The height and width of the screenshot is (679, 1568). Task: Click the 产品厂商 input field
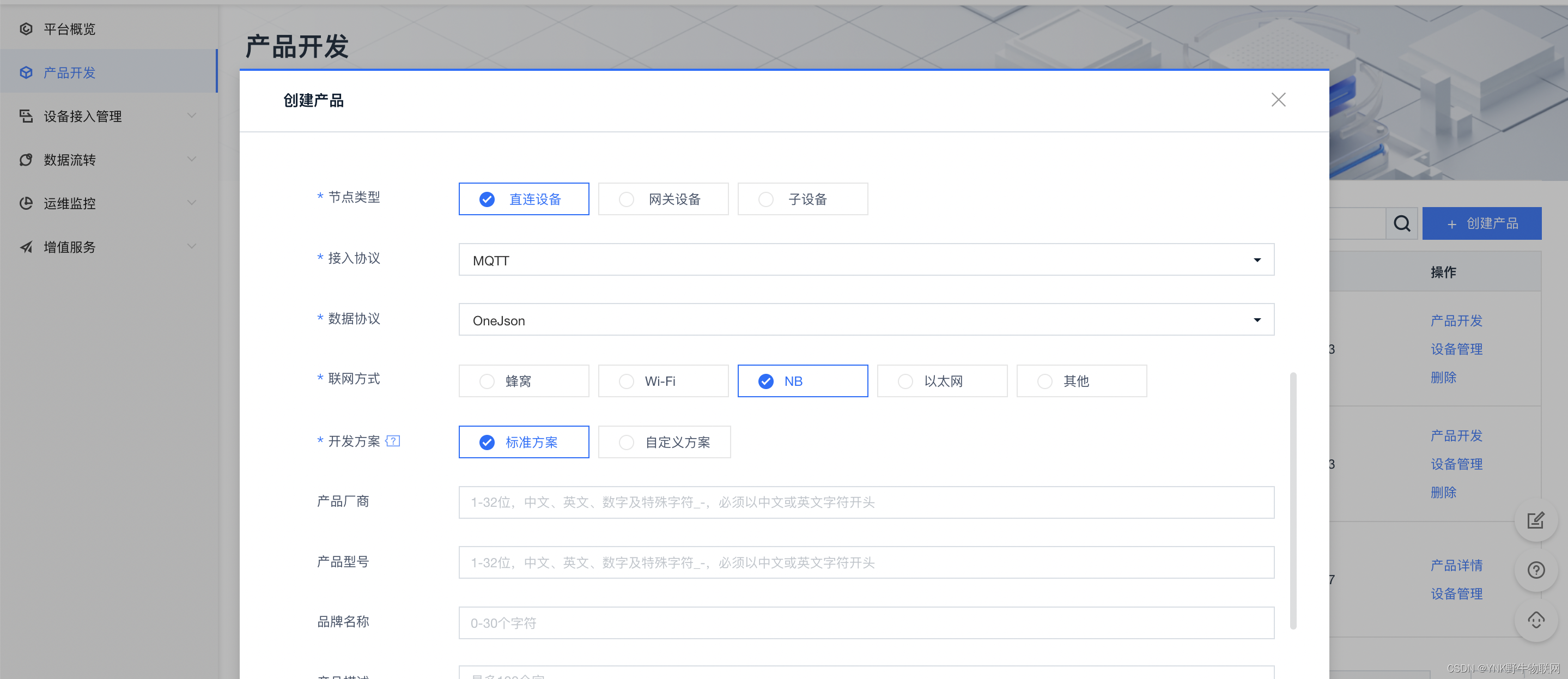[x=866, y=502]
